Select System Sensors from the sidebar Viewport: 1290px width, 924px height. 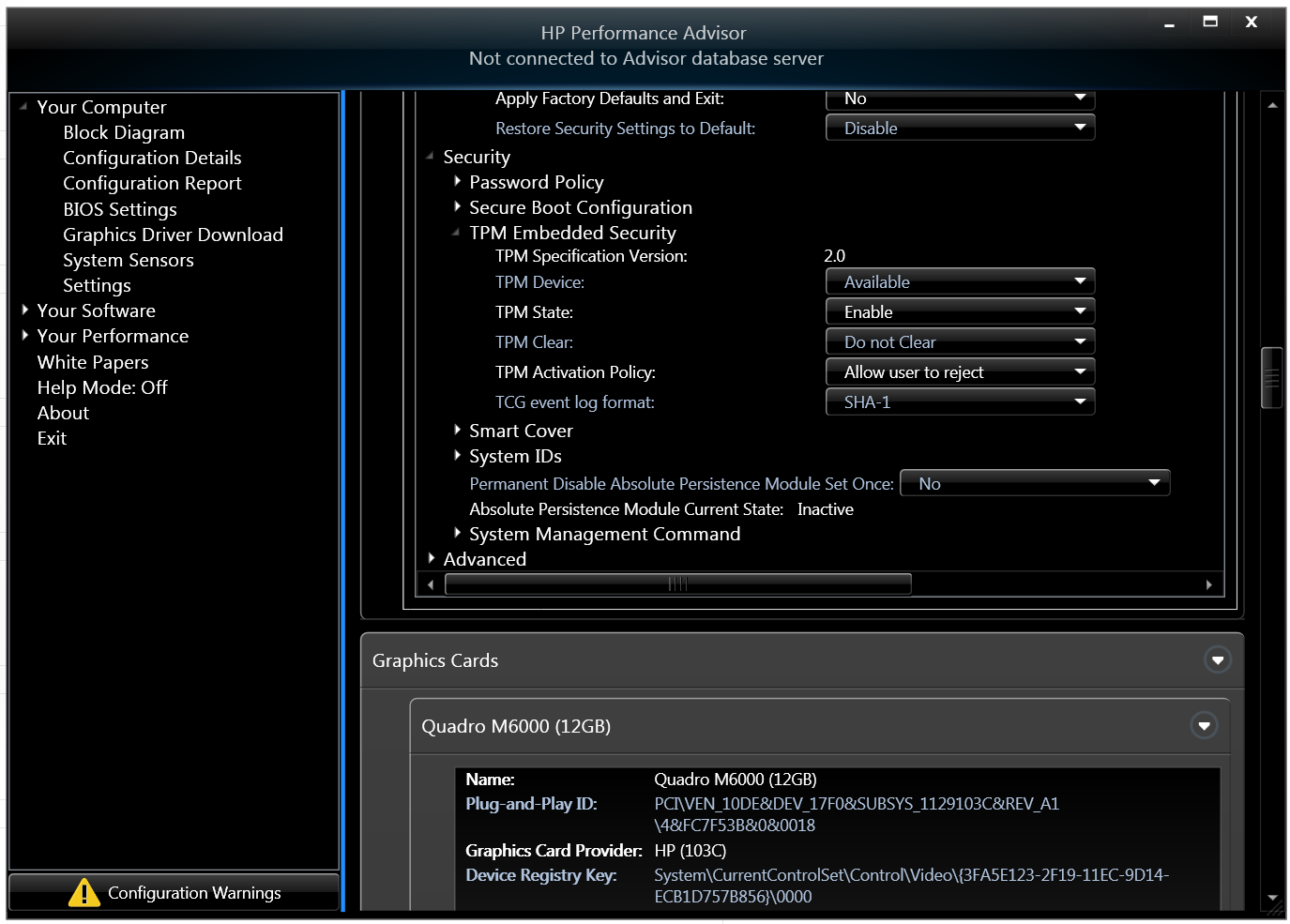[128, 260]
